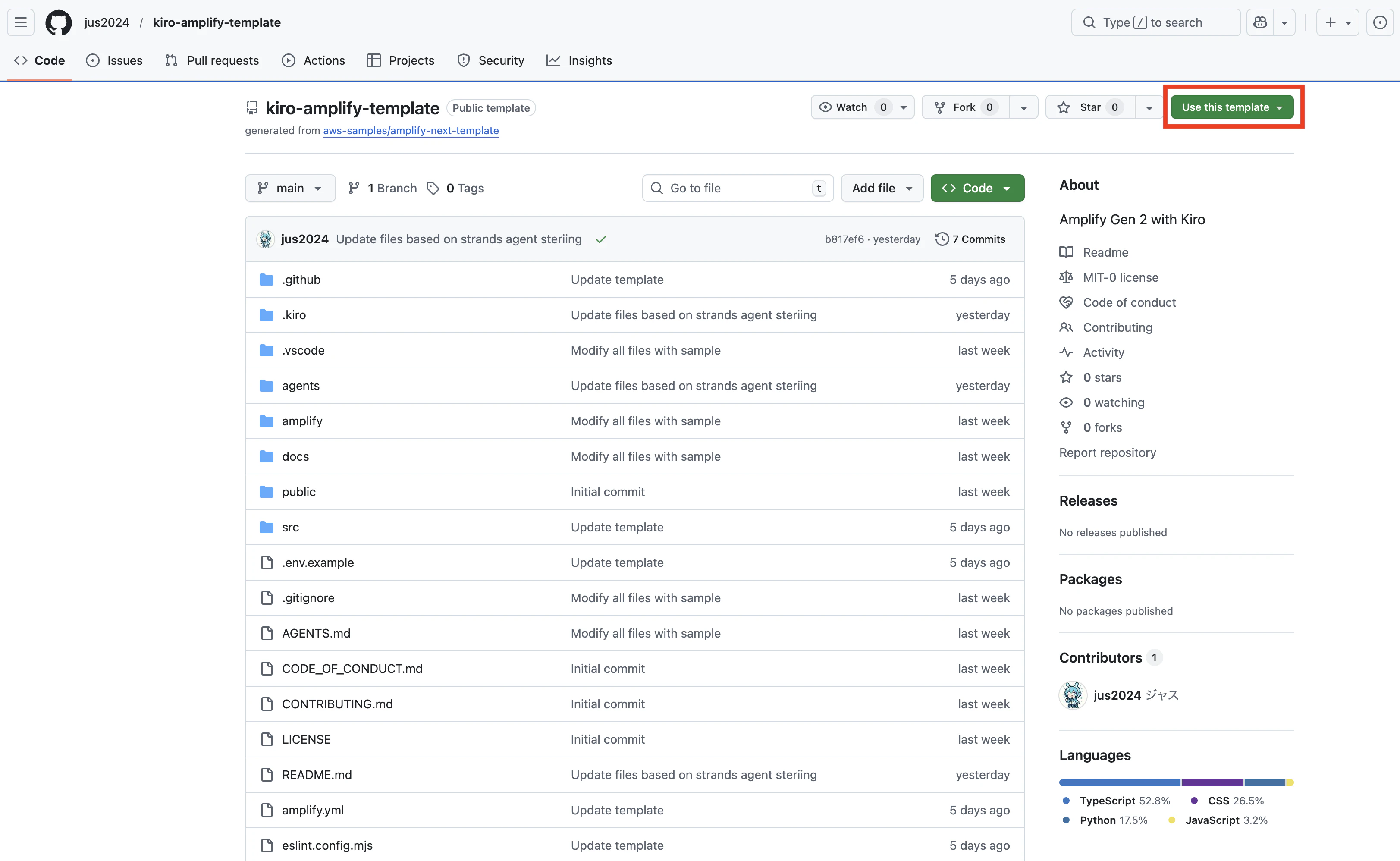Switch to the Issues tab

click(114, 60)
